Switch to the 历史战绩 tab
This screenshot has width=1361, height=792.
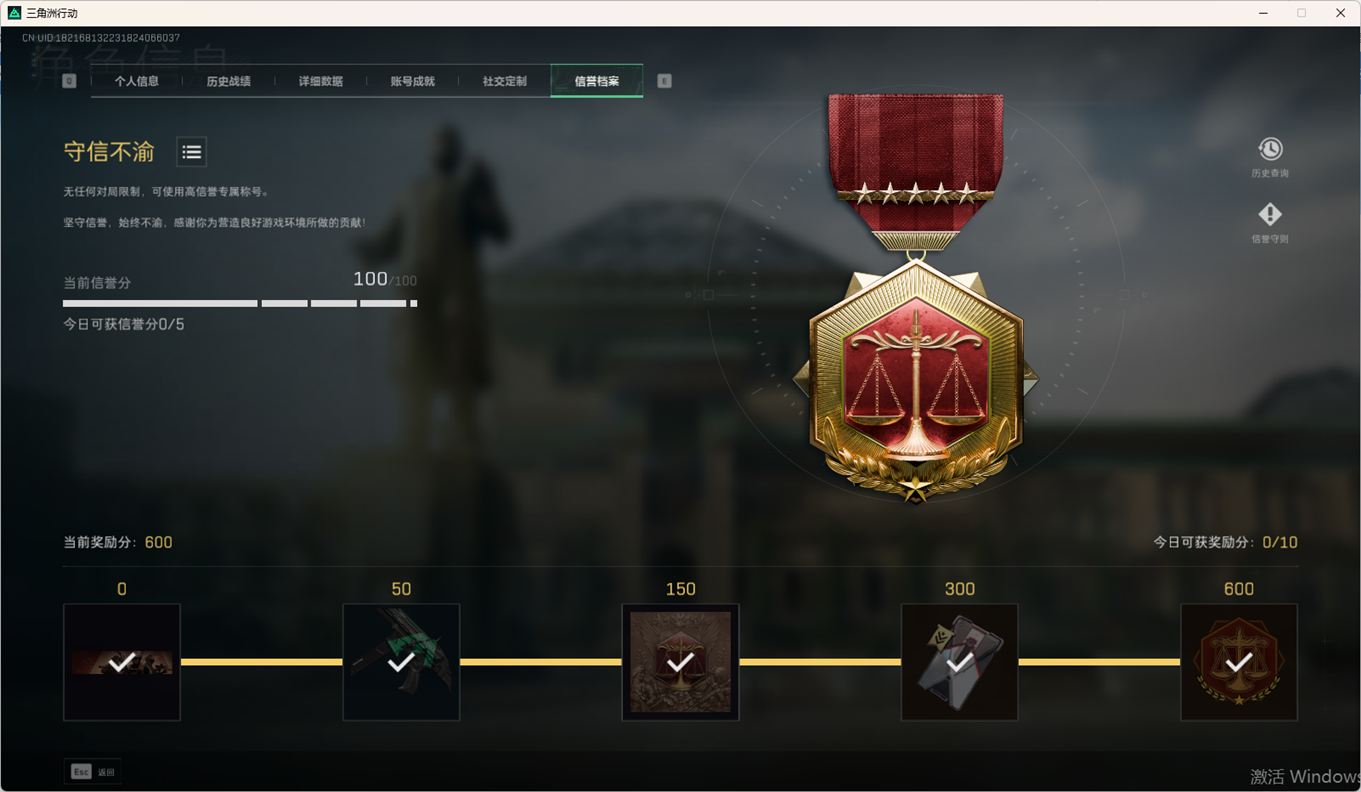(x=228, y=81)
